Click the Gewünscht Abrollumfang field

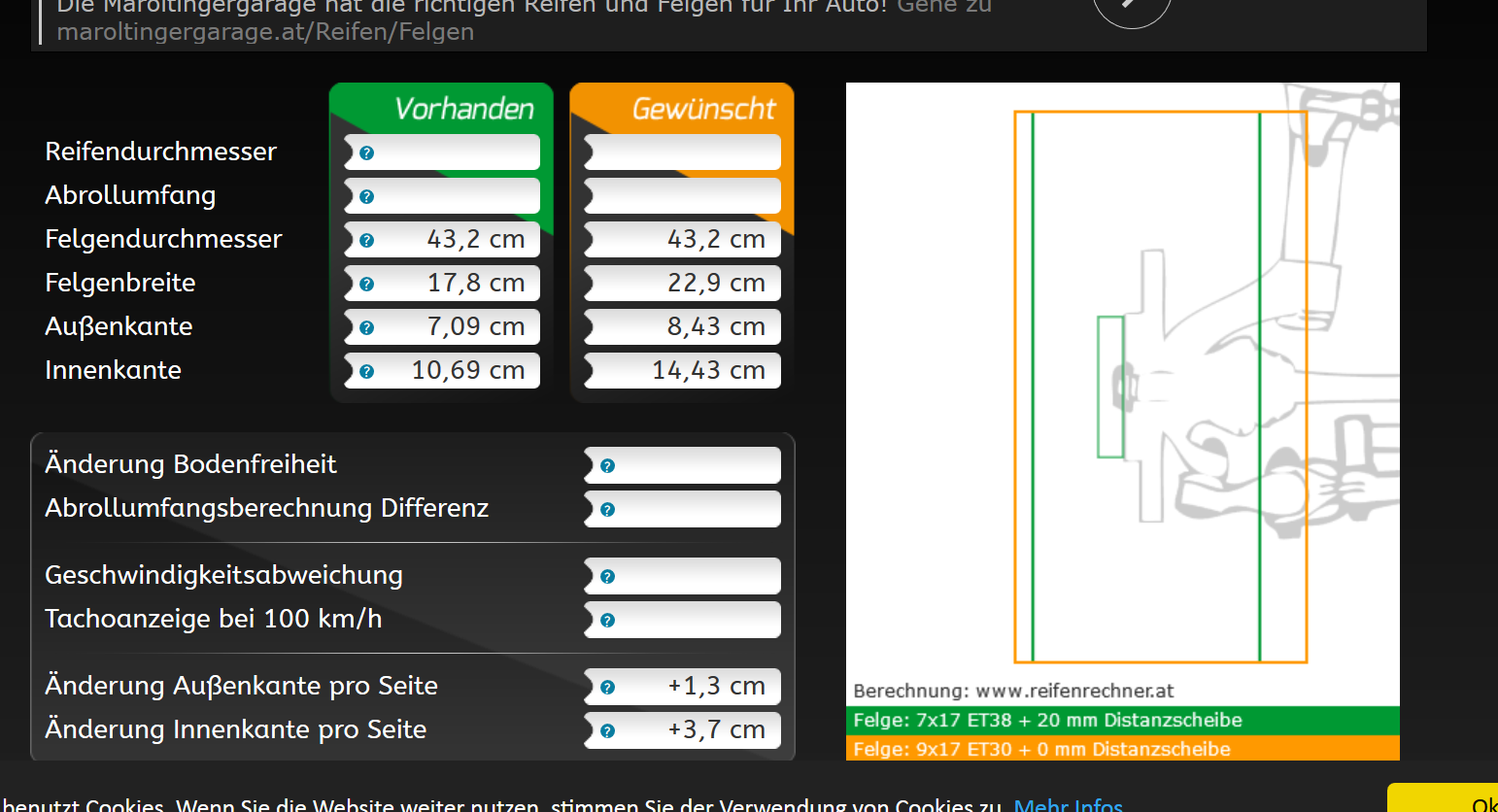683,196
